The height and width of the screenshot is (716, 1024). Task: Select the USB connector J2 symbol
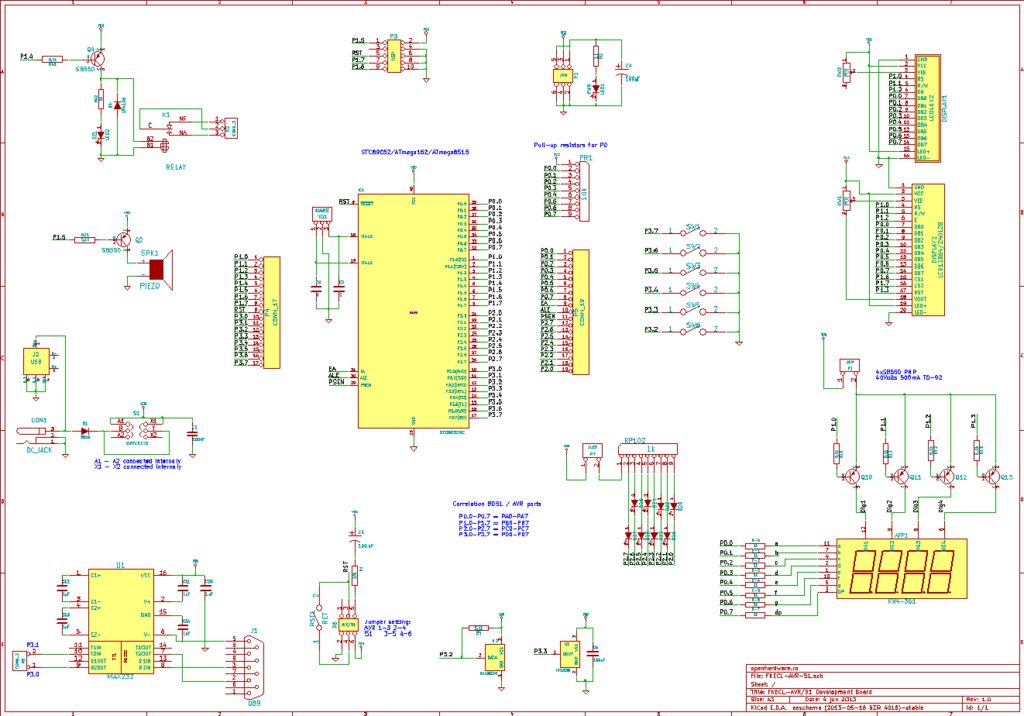(36, 361)
